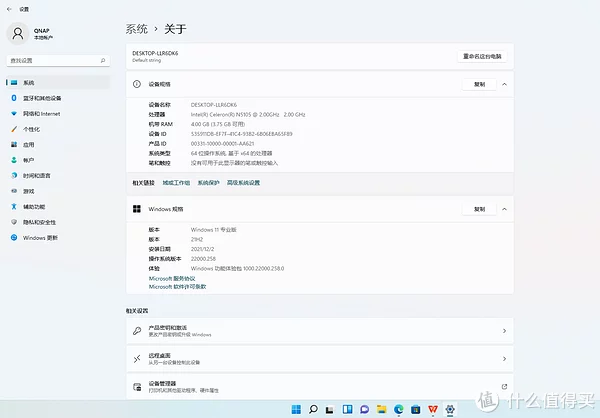600x418 pixels.
Task: Open 系统保护 link
Action: 209,183
